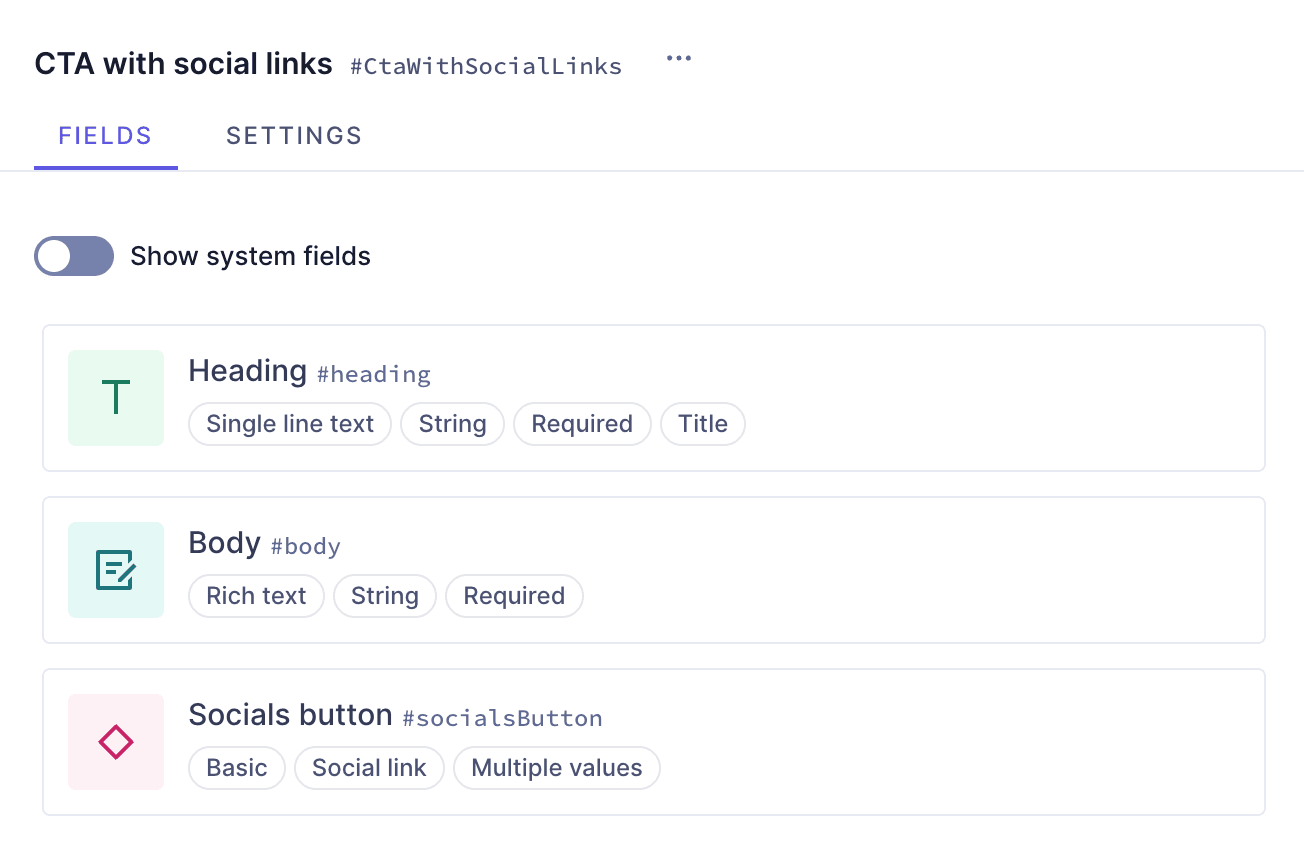This screenshot has width=1304, height=860.
Task: Click the Single line text icon on Heading field
Action: (116, 398)
